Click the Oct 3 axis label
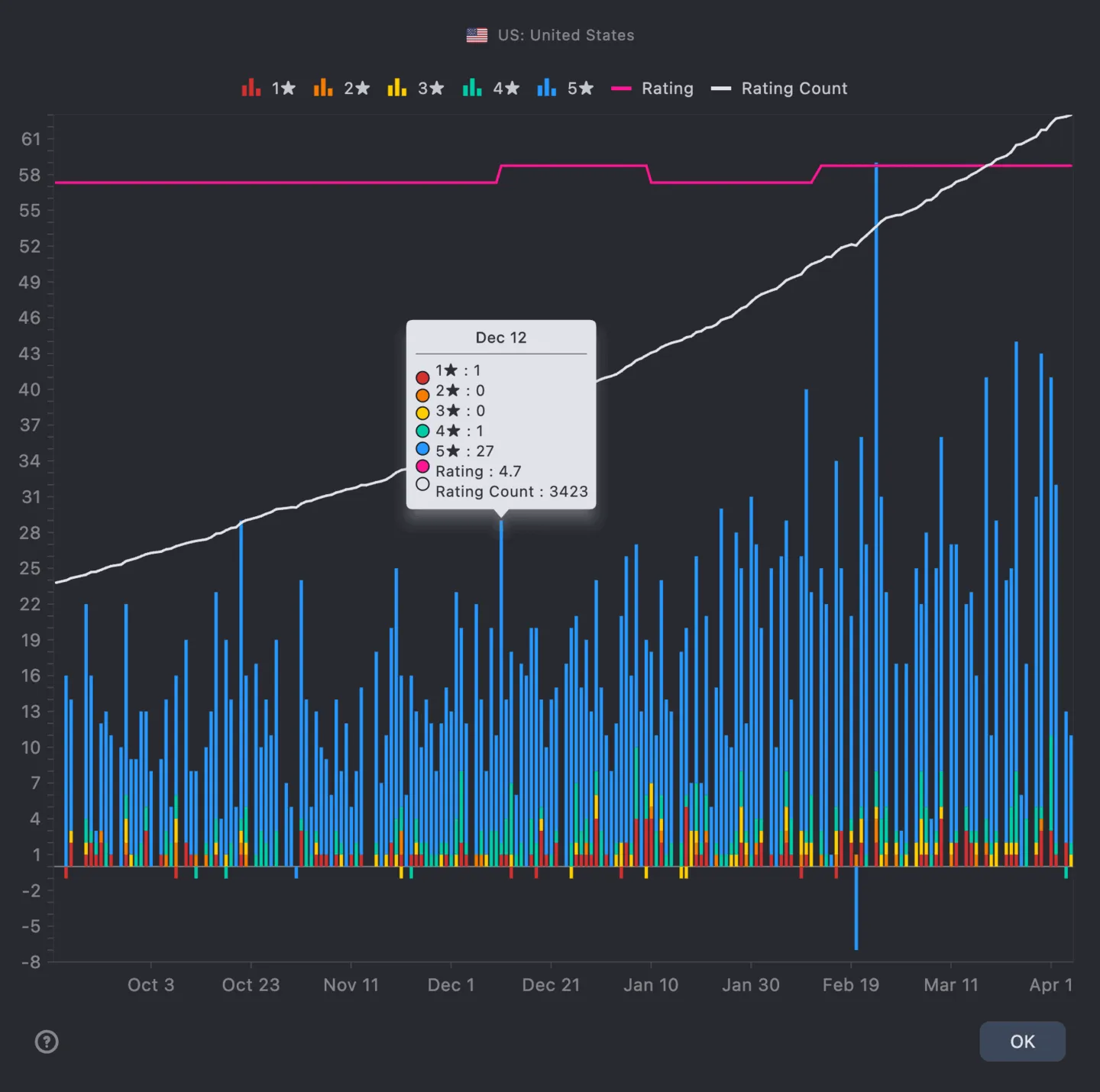 click(x=151, y=985)
